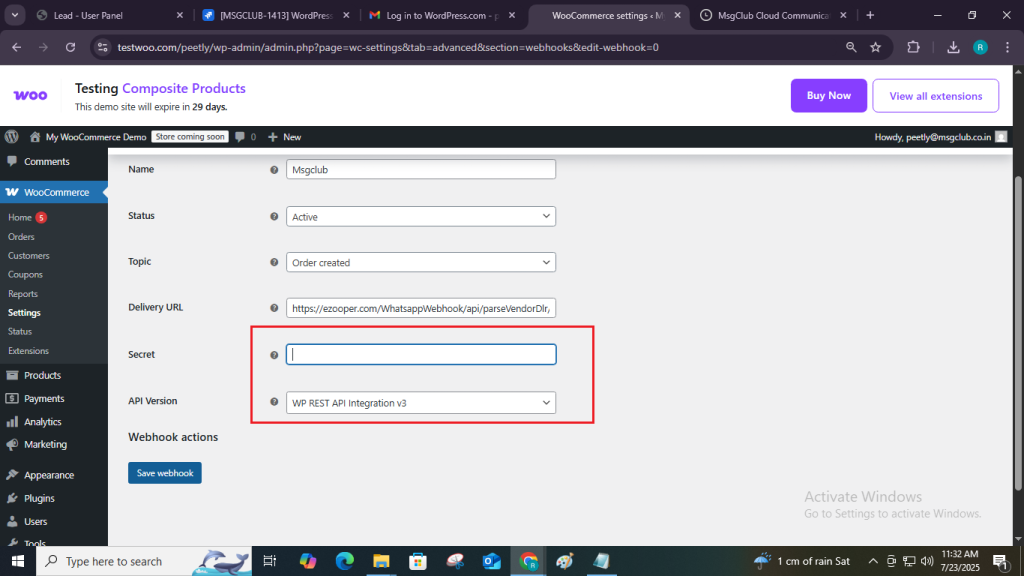
Task: Focus the Name field containing Msgclub
Action: [421, 169]
